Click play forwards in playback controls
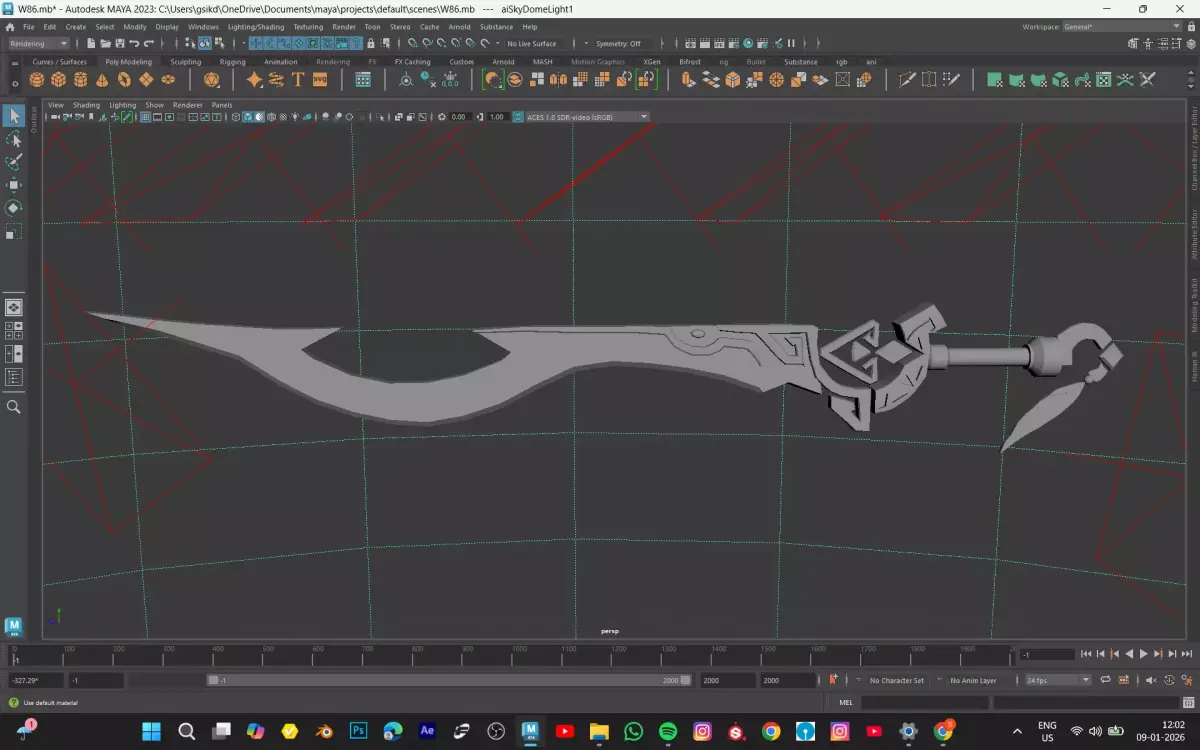Screen dimensions: 1200x750 point(1144,654)
